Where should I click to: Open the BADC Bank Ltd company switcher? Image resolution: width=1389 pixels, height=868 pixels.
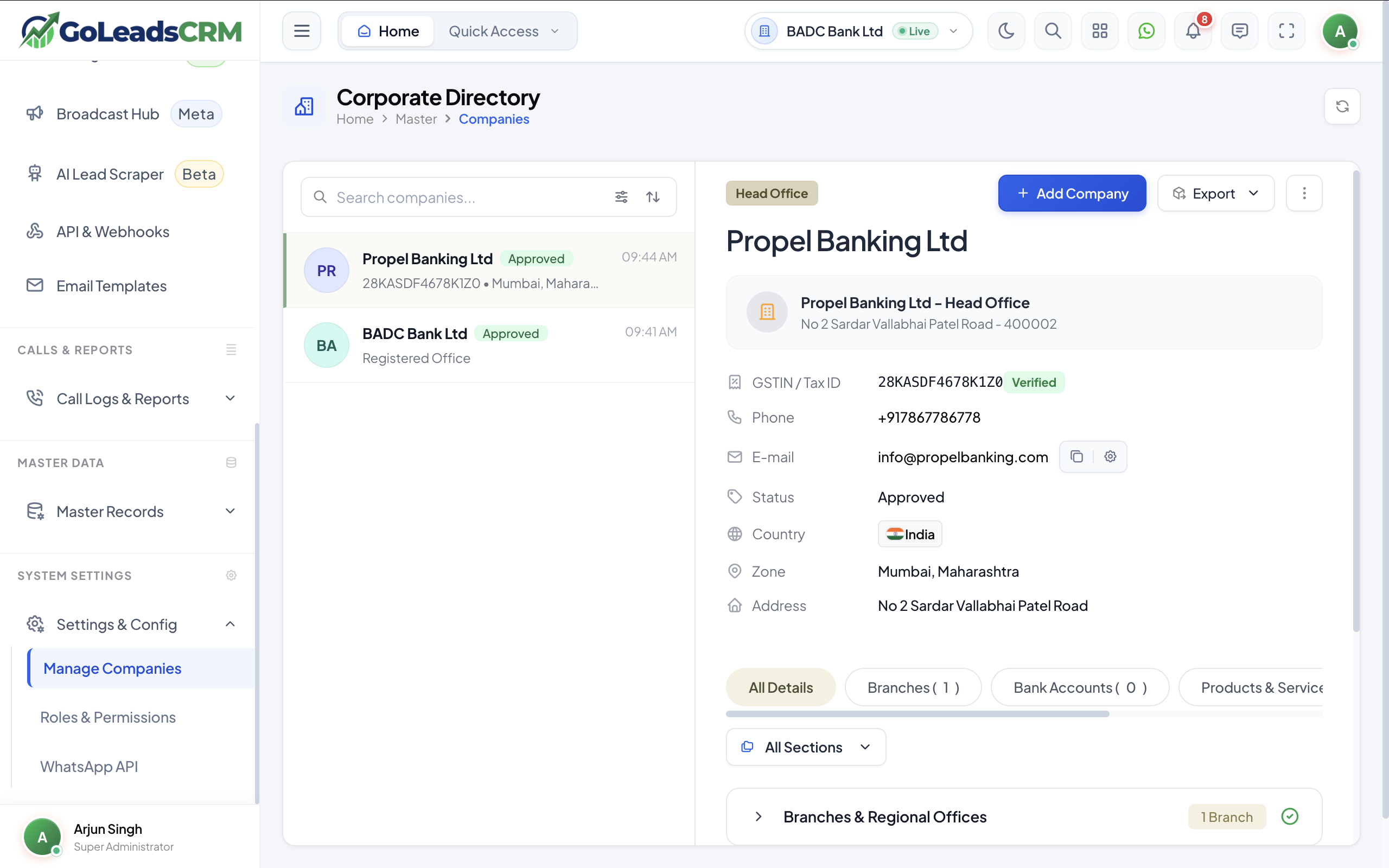point(858,31)
